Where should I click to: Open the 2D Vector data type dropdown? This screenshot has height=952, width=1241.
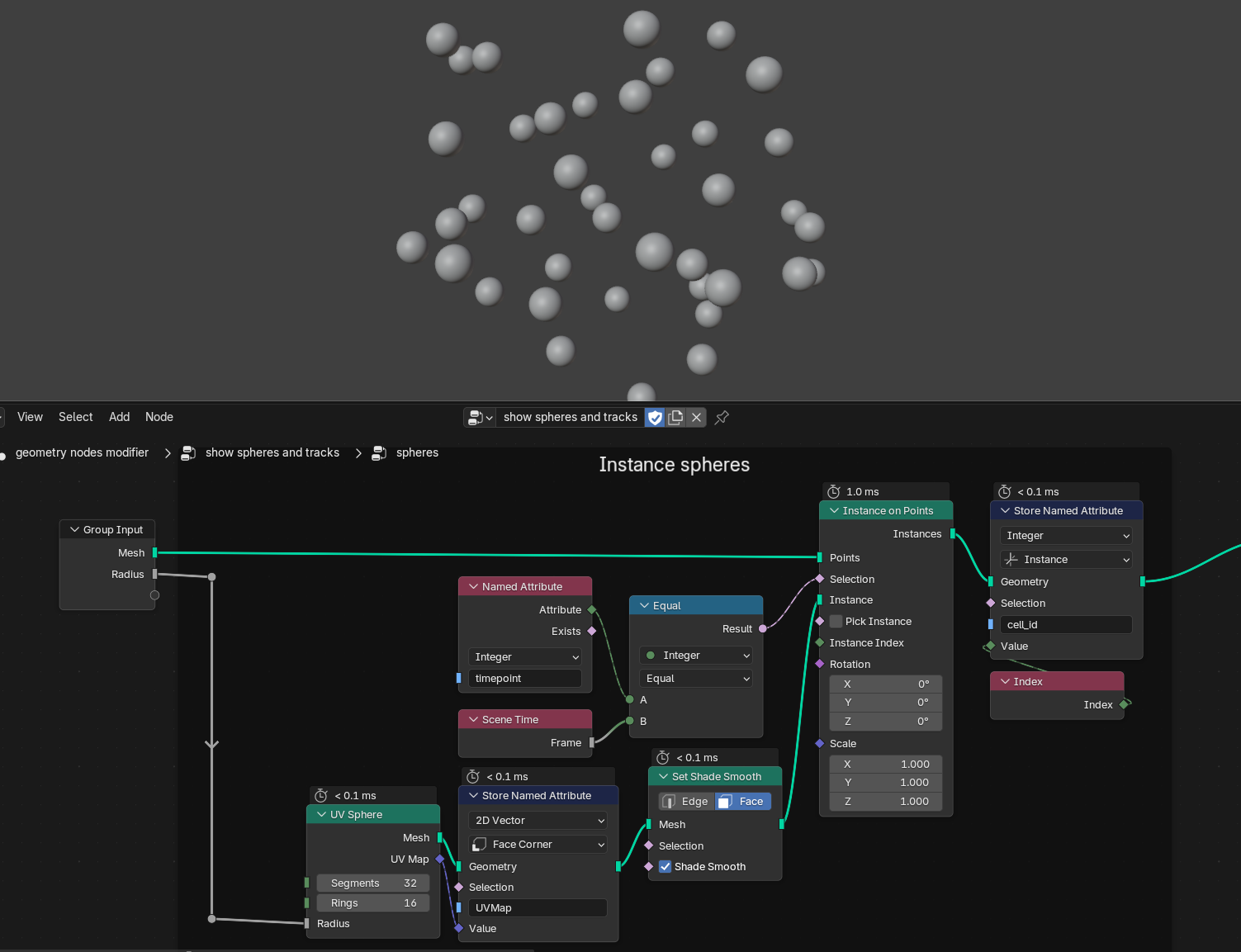pyautogui.click(x=538, y=821)
